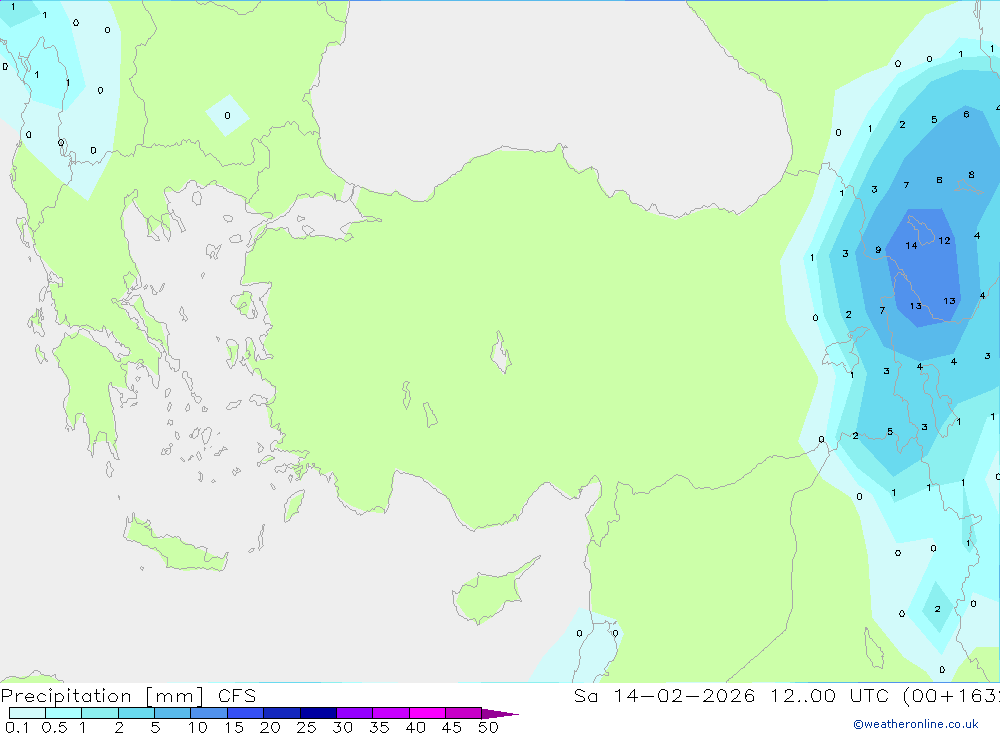Click the purple arrow tip of the legend
Viewport: 1000px width, 733px height.
click(499, 714)
